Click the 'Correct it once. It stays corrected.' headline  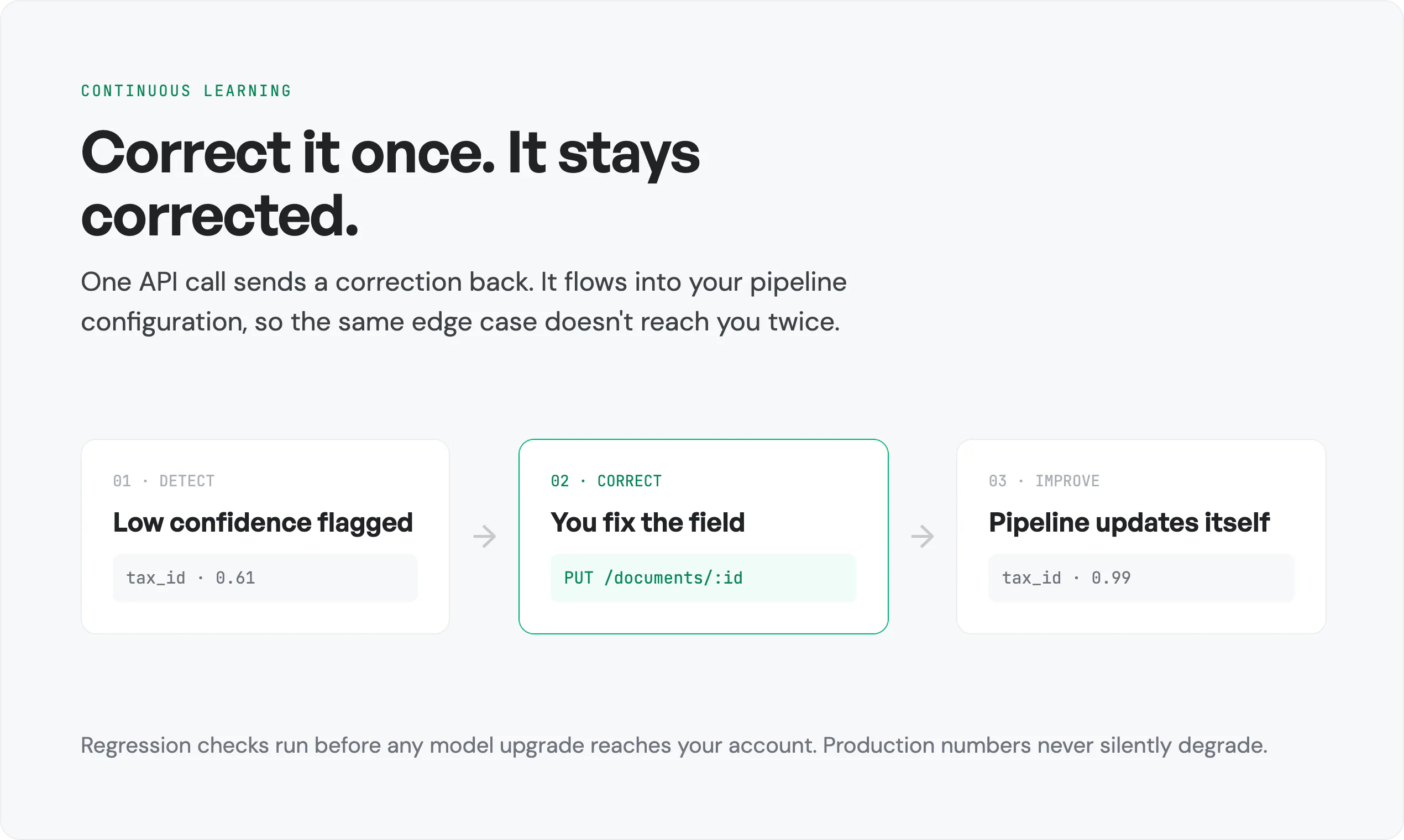390,183
